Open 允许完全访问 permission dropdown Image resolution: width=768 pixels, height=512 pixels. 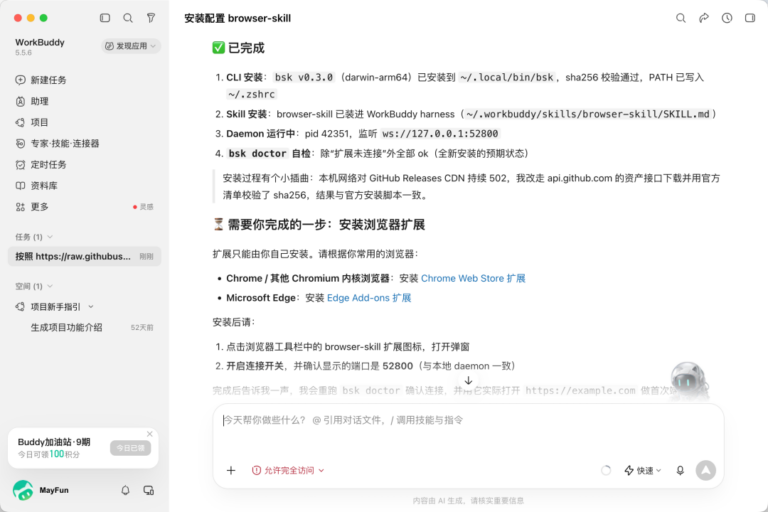(288, 470)
